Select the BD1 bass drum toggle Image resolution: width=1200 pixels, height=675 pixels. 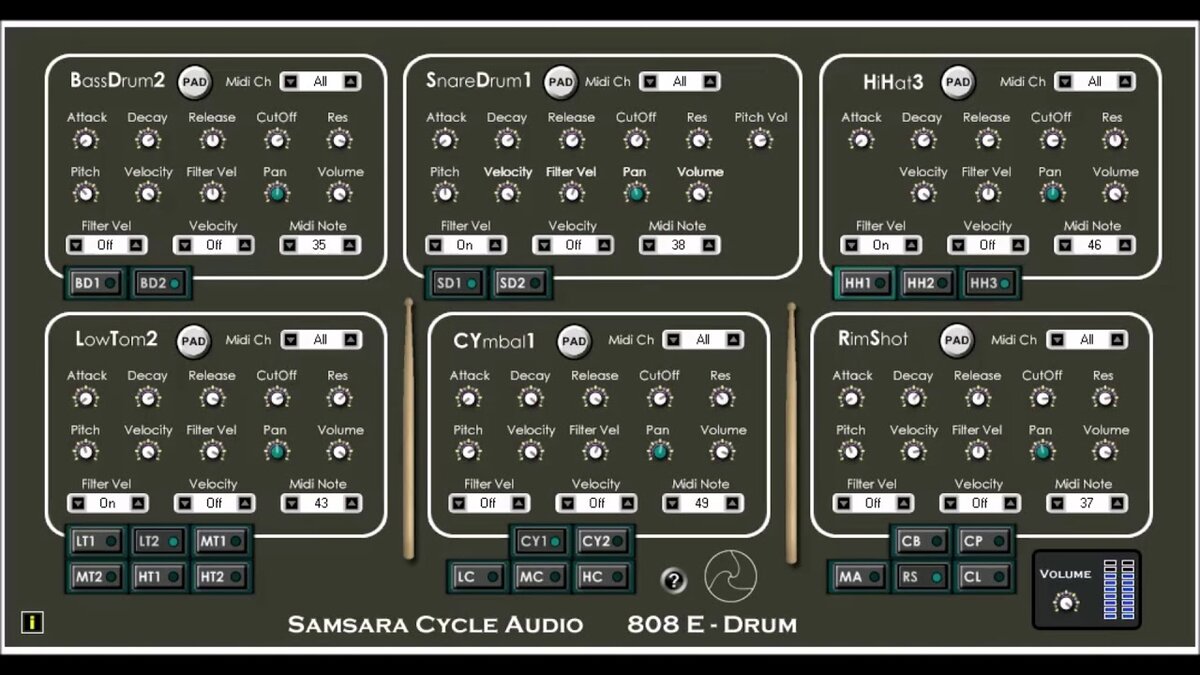95,284
